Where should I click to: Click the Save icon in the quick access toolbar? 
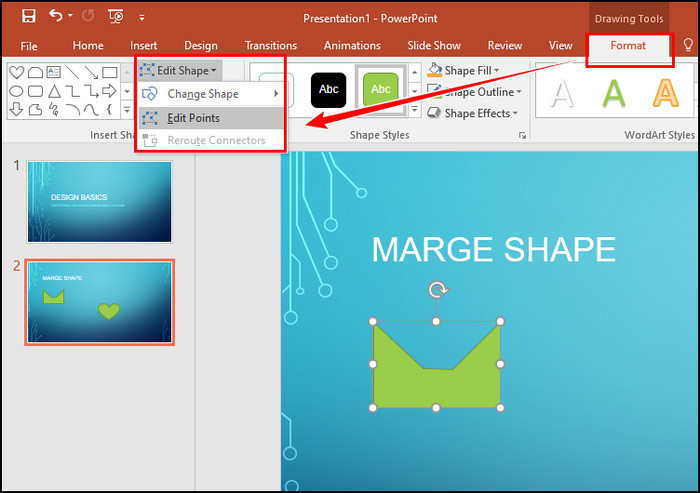pyautogui.click(x=29, y=17)
